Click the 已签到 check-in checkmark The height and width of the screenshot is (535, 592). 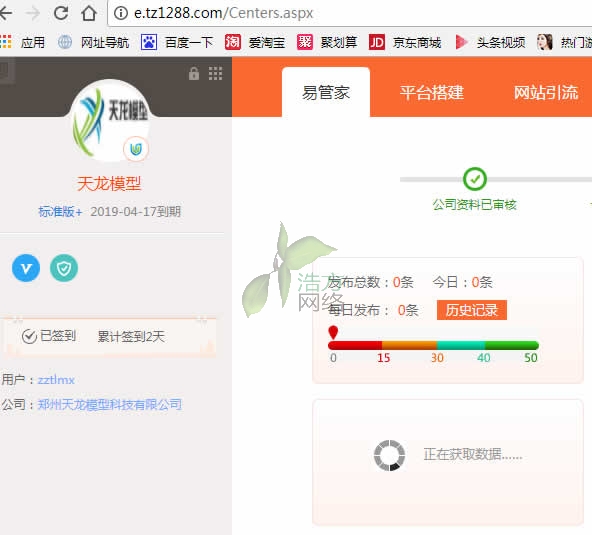[x=29, y=336]
